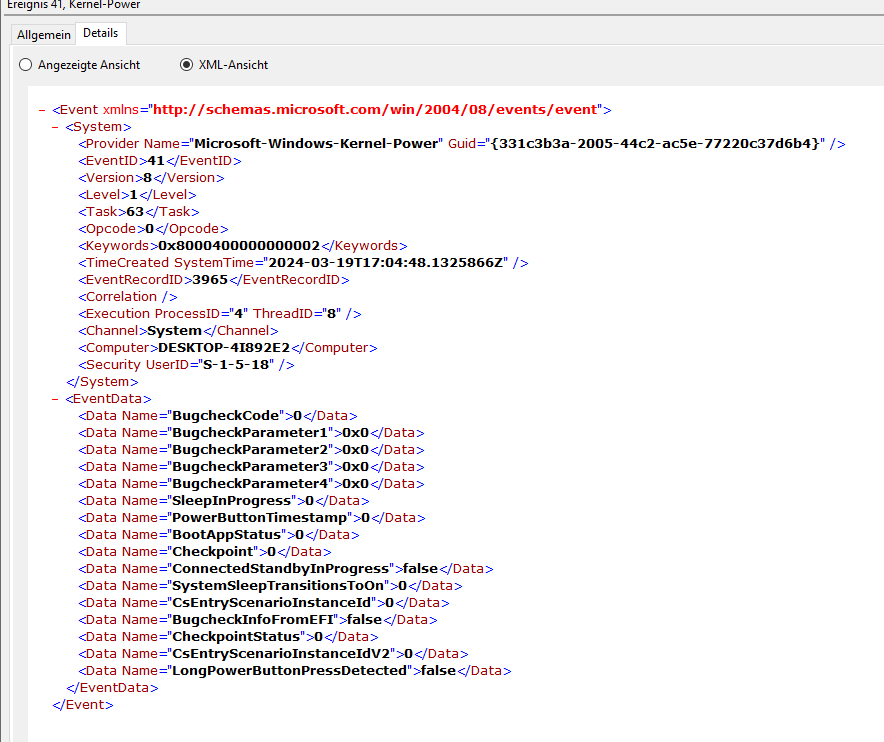The image size is (884, 742).
Task: Click the Ereignis 41, Kernel-Power header
Action: 74,5
